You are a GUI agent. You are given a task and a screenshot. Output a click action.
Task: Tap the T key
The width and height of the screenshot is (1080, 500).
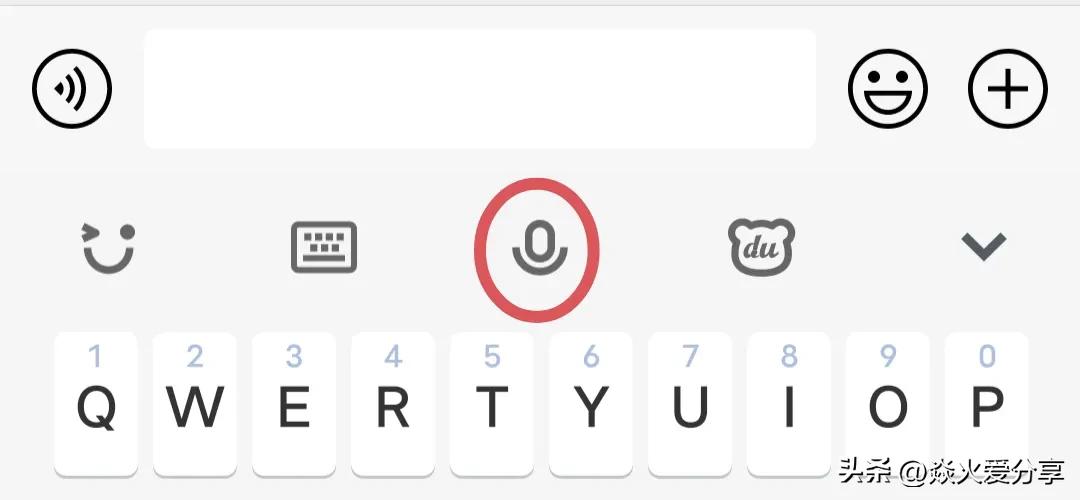coord(492,404)
